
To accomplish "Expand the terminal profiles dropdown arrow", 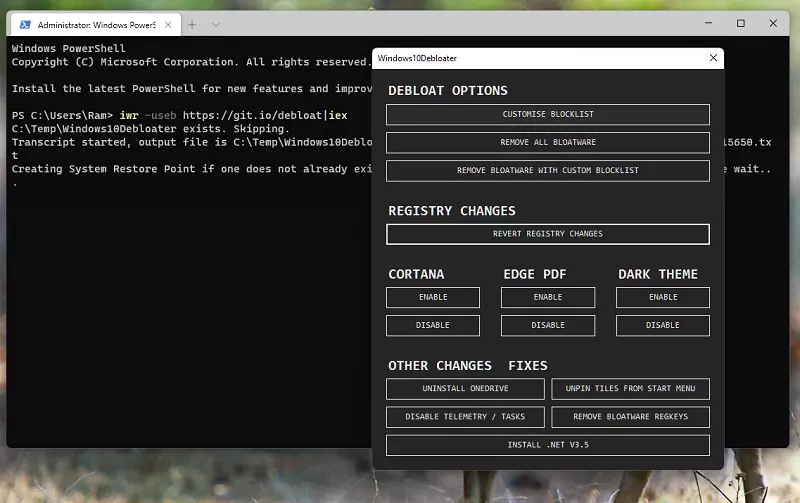I will [x=216, y=24].
